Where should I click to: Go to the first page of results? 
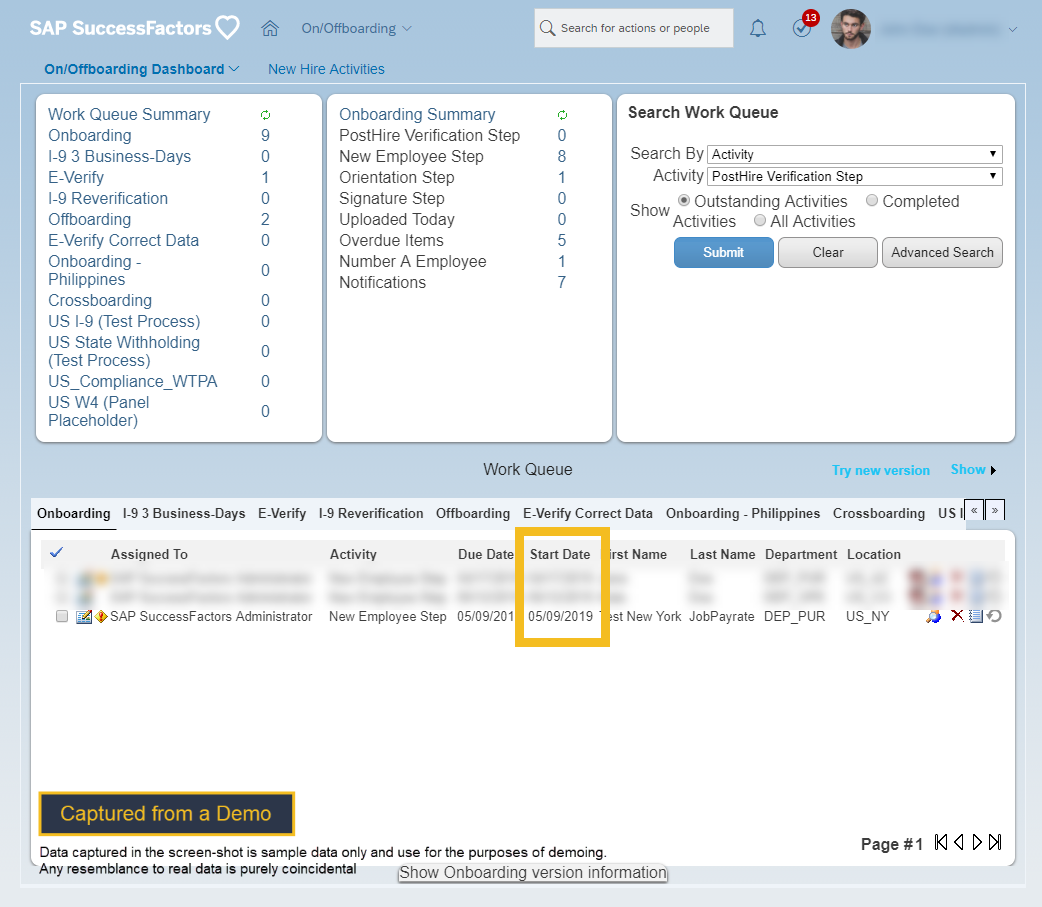pos(940,843)
